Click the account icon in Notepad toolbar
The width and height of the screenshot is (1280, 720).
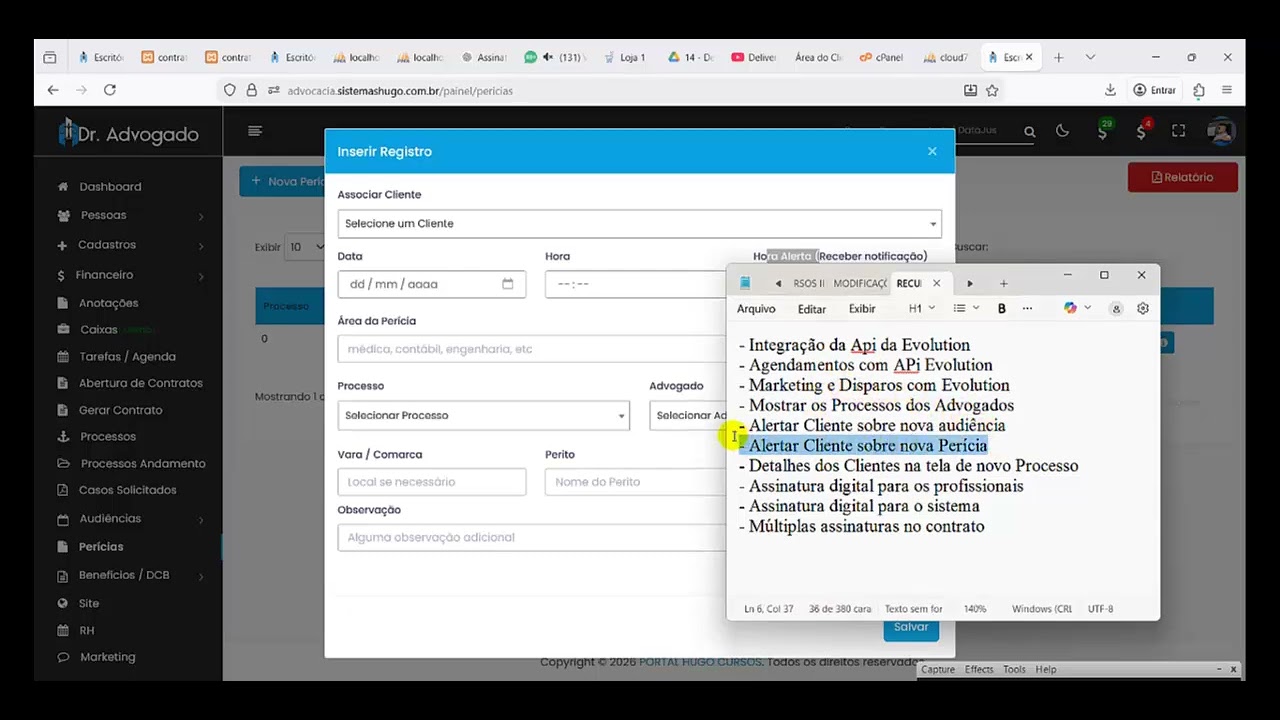1116,309
